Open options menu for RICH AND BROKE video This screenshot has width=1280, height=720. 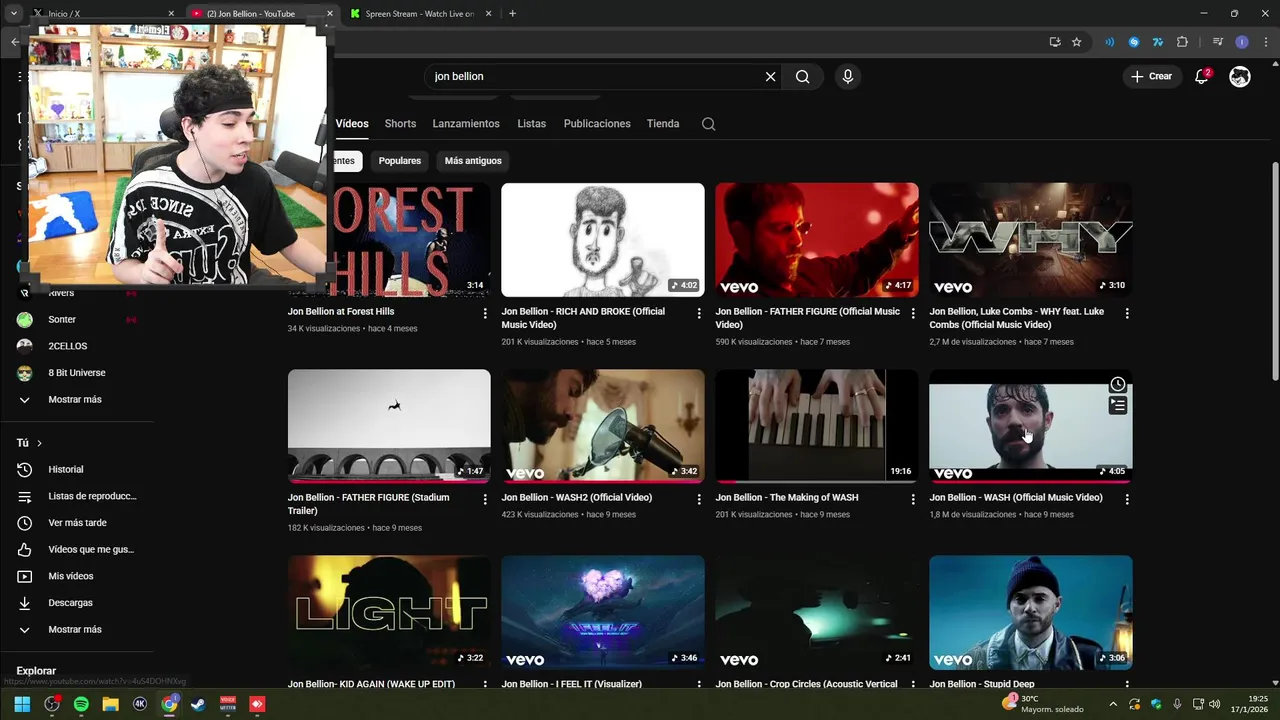click(x=699, y=313)
